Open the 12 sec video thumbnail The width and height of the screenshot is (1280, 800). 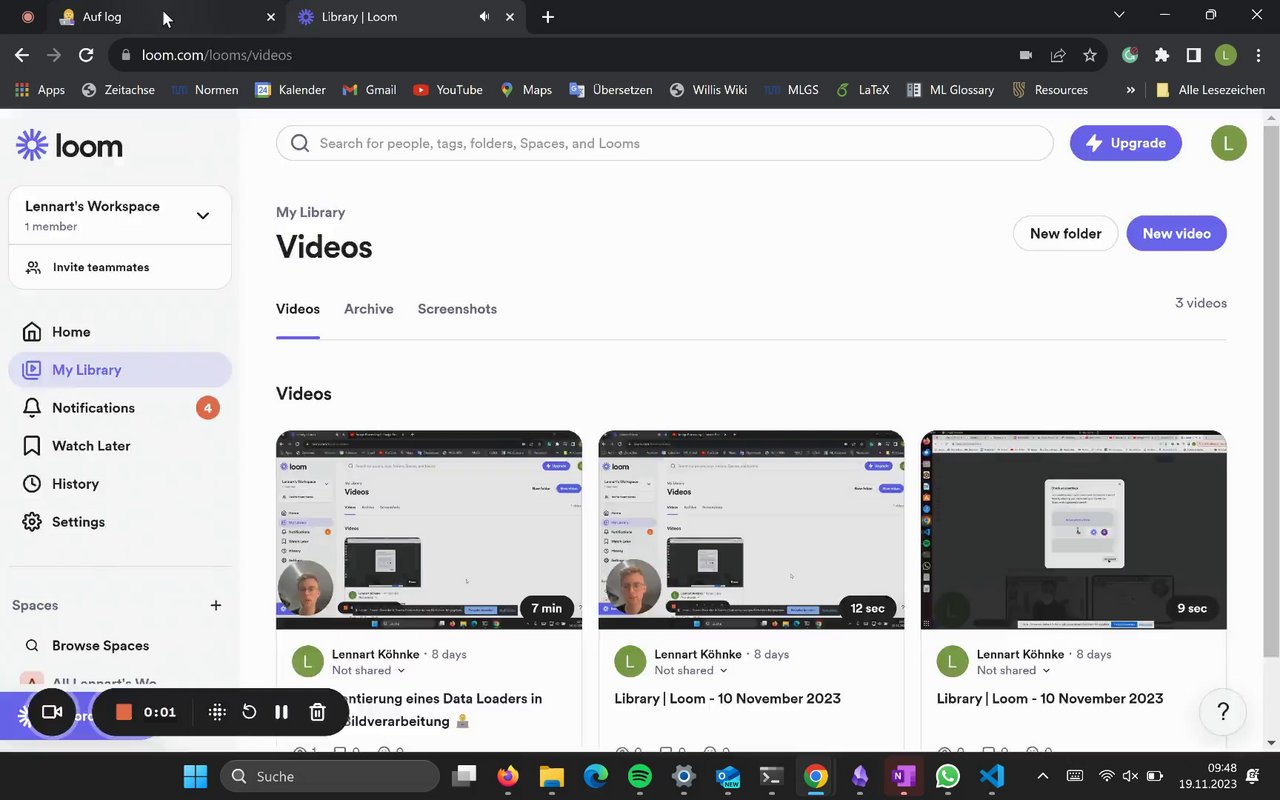751,530
